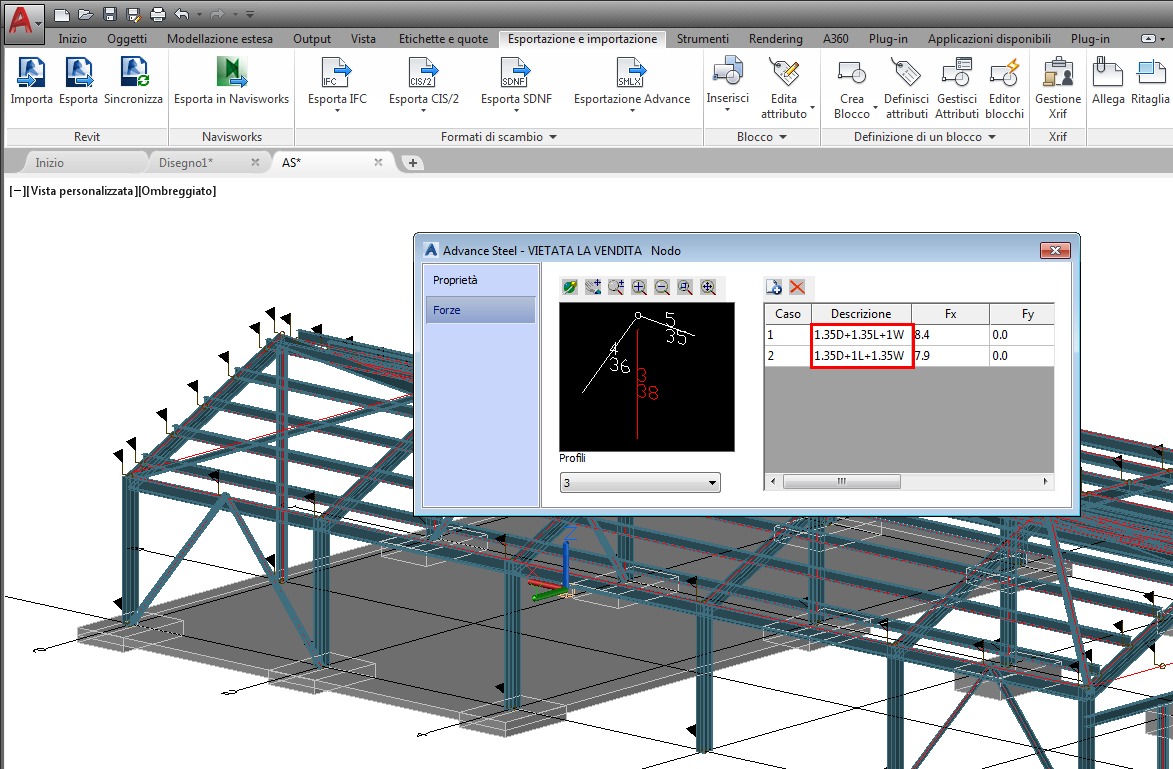1173x769 pixels.
Task: Switch to the Inizio ribbon tab
Action: [x=73, y=39]
